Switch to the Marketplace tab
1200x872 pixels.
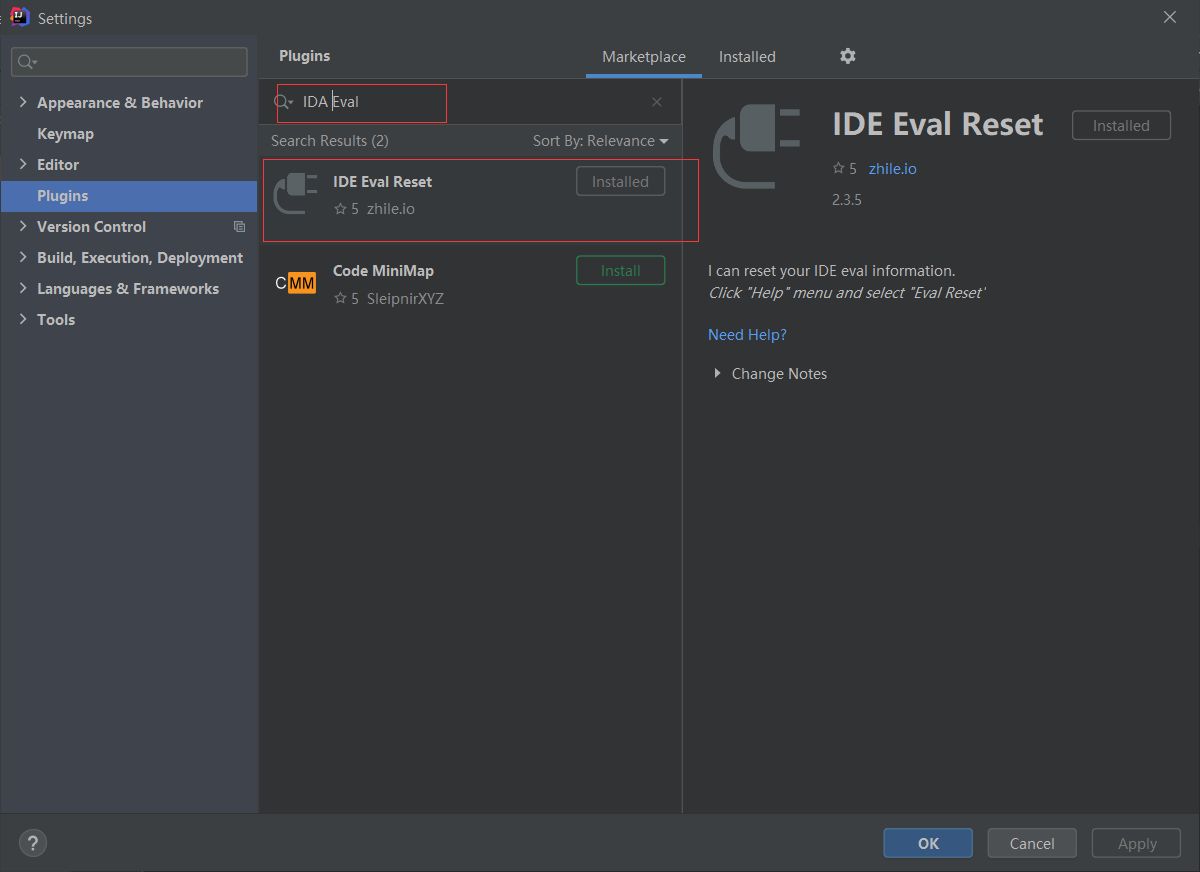tap(644, 57)
